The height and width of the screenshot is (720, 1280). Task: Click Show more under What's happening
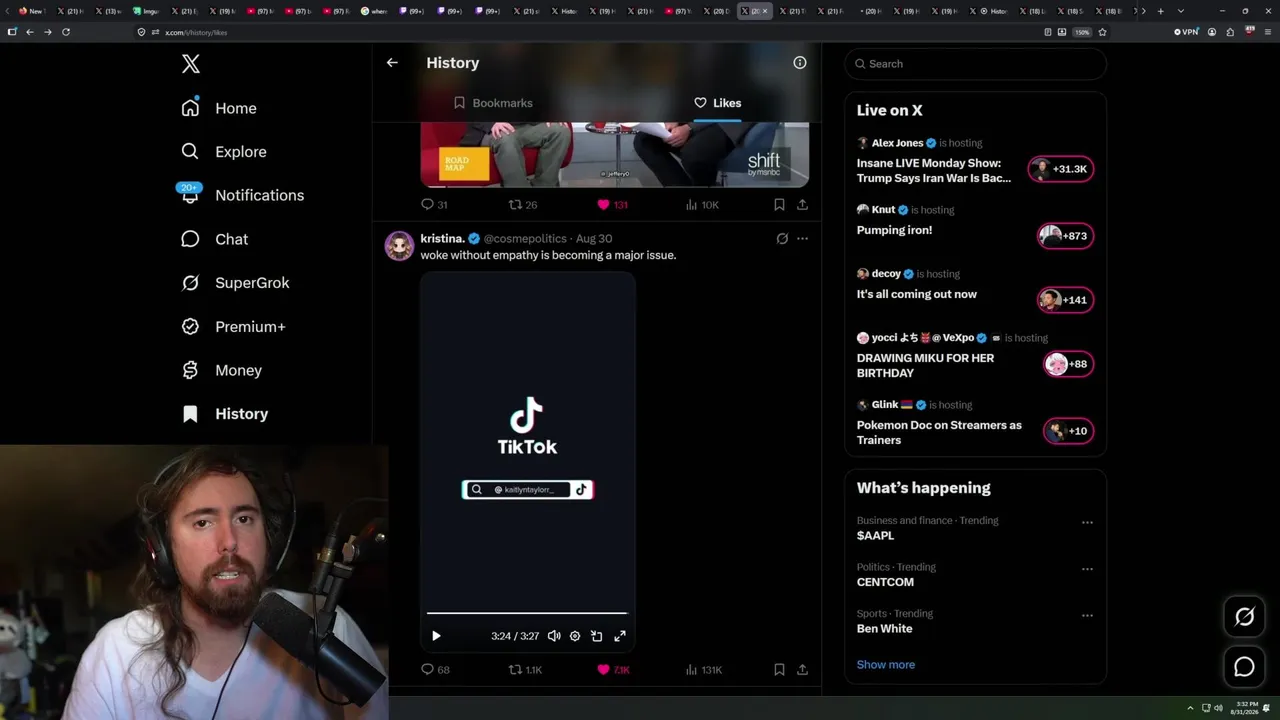(886, 665)
